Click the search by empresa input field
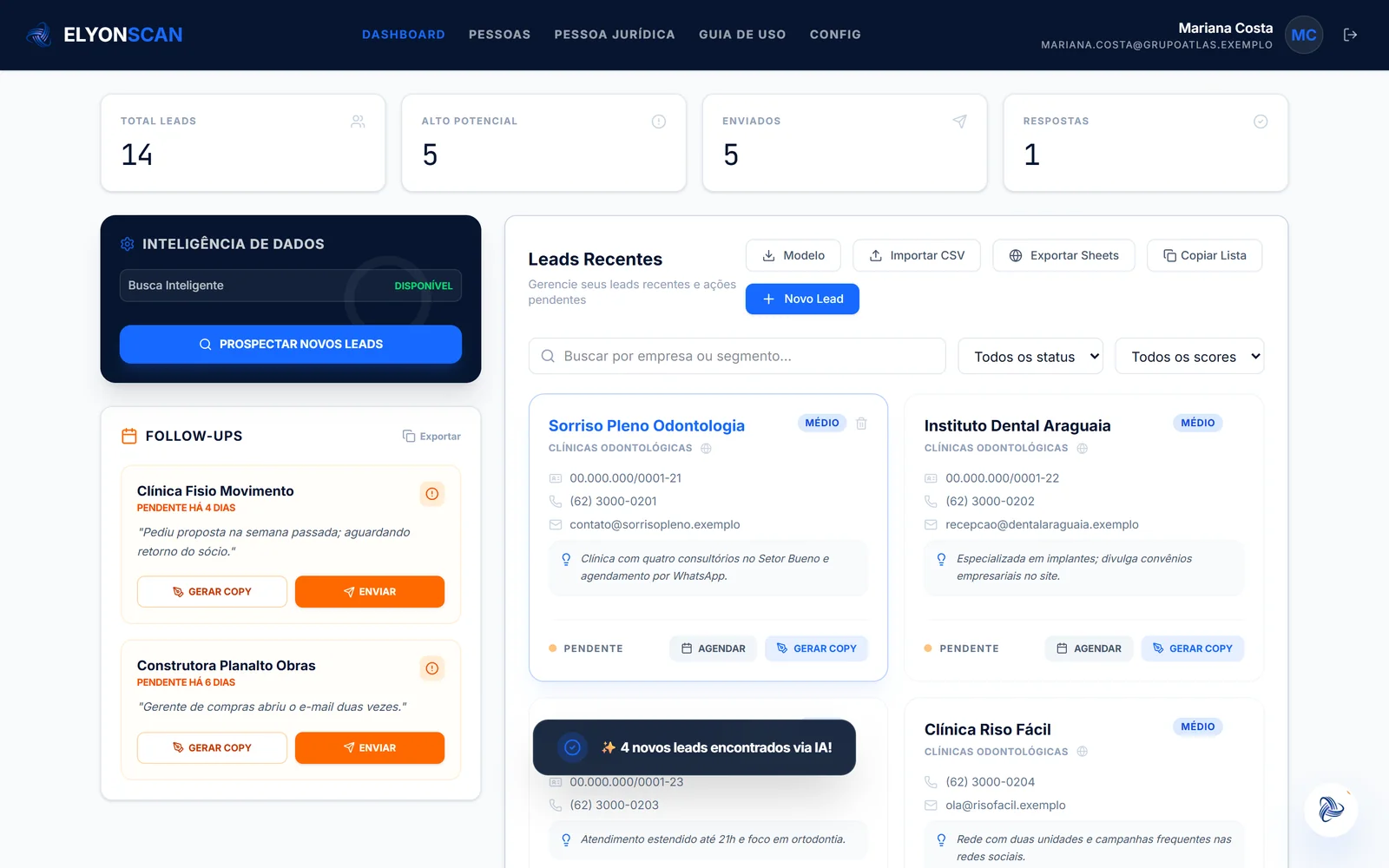This screenshot has height=868, width=1389. pyautogui.click(x=737, y=357)
